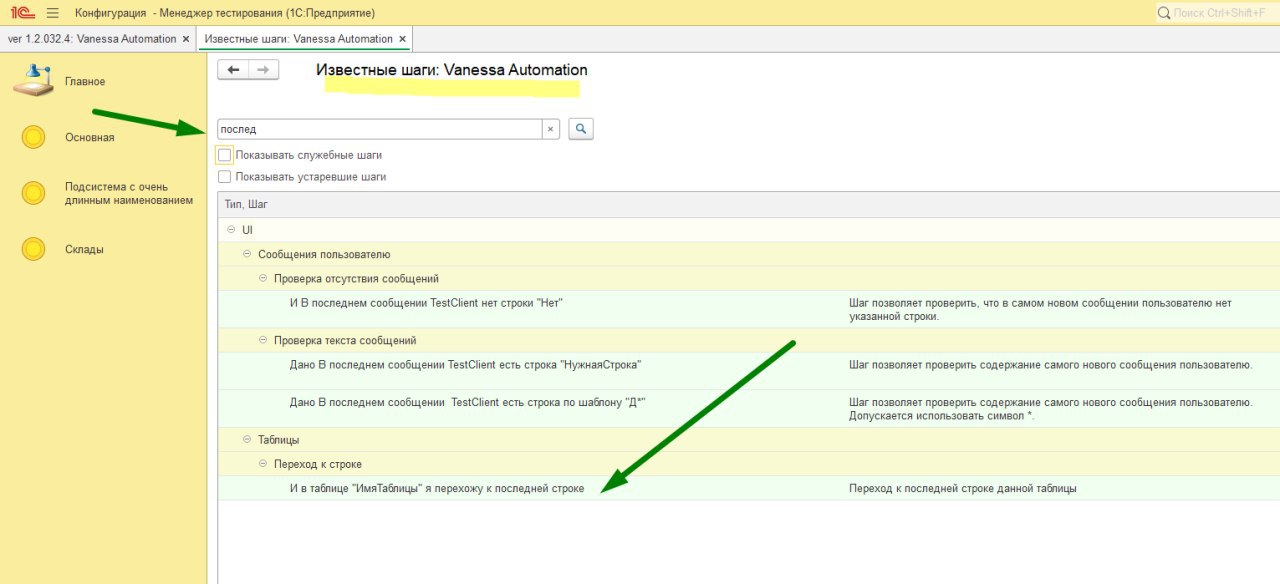
Task: Click the yellow circle icon beside Склады
Action: [33, 249]
